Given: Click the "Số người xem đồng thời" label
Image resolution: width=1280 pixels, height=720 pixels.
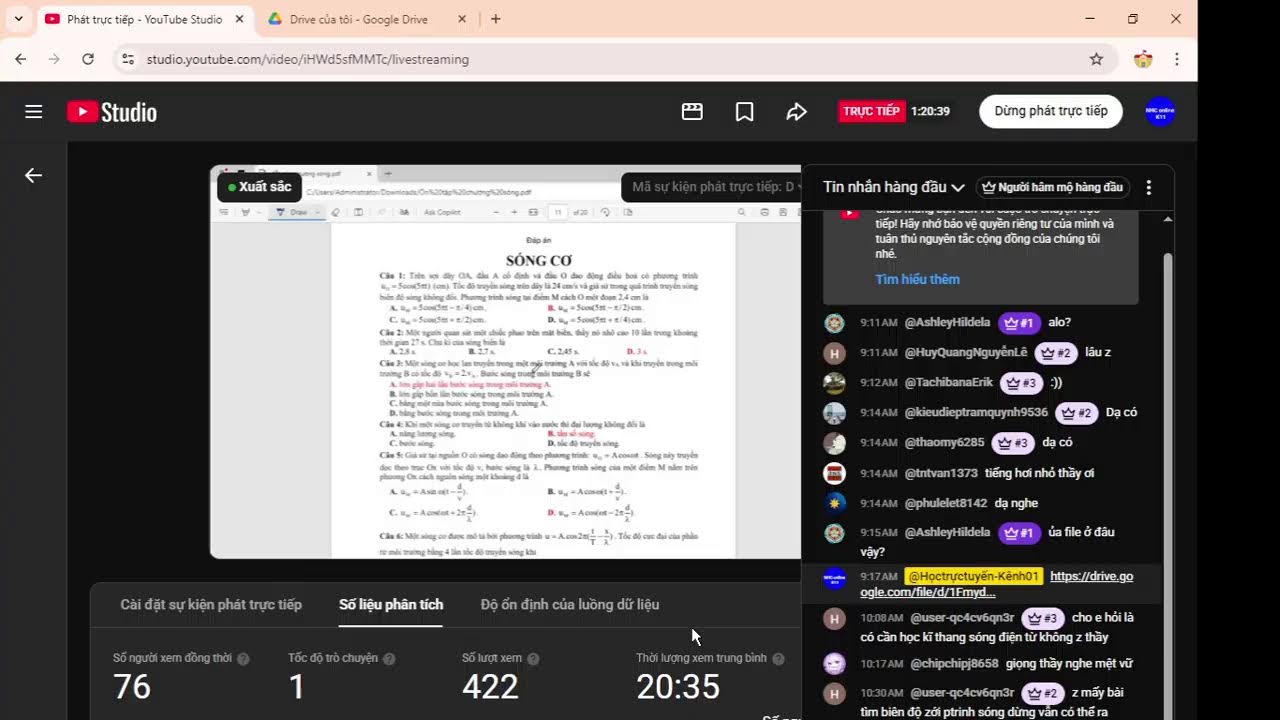Looking at the screenshot, I should 172,658.
